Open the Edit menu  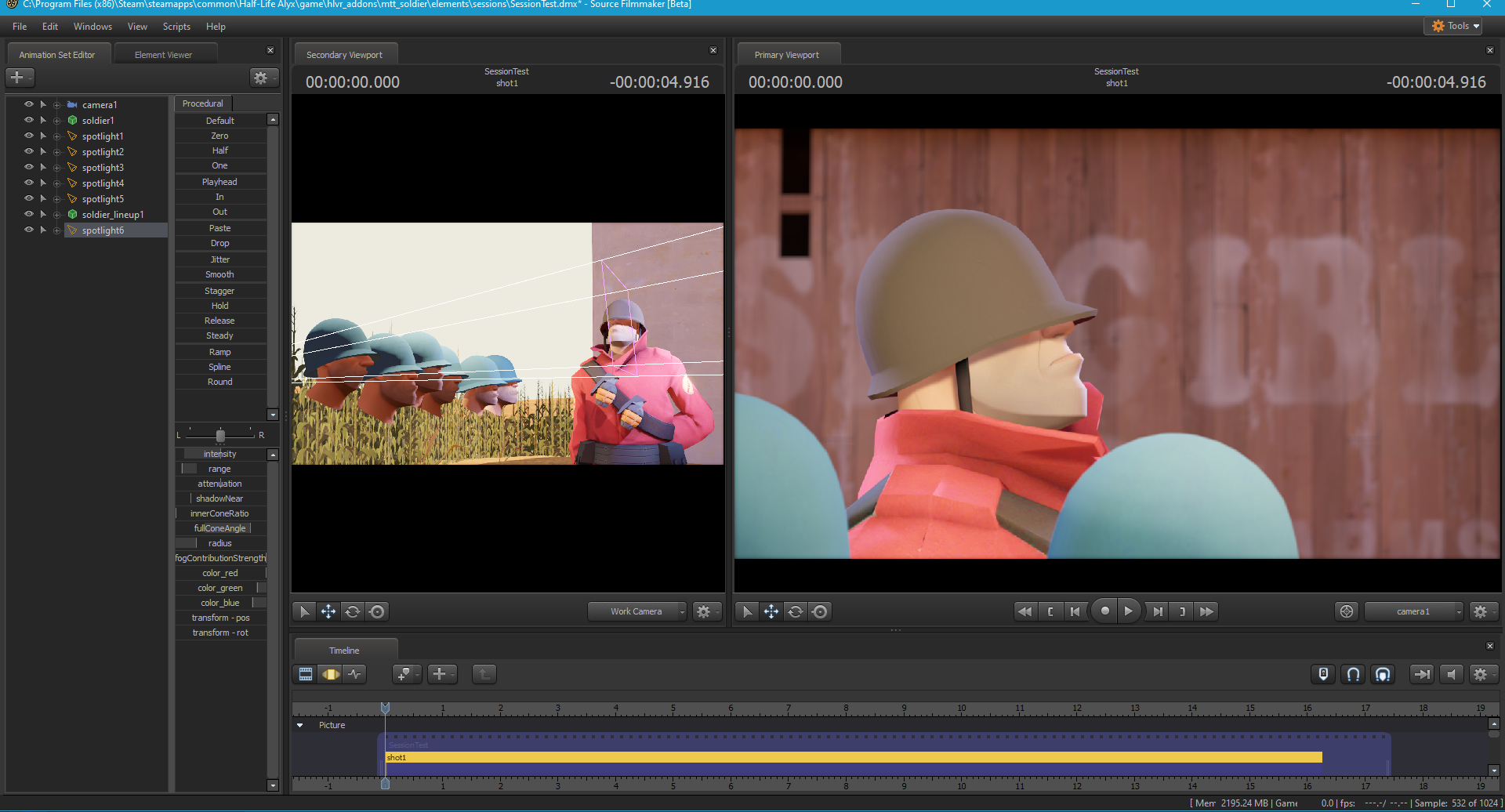[x=50, y=27]
